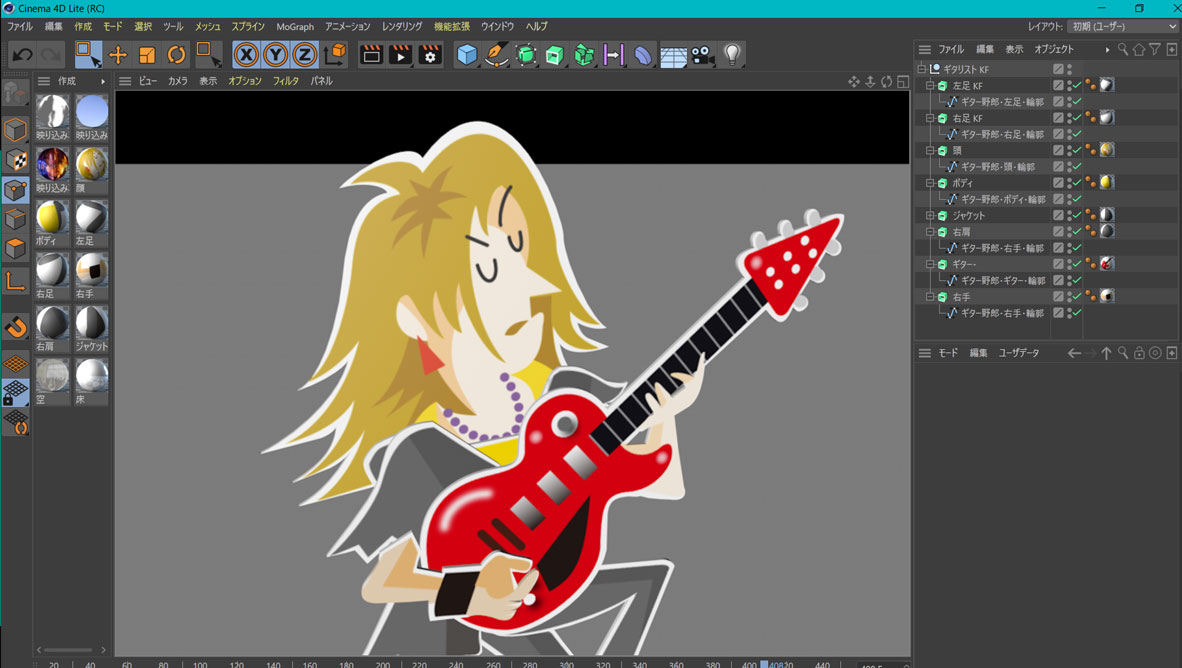Click the Spline Pen tool icon
Screen dimensions: 1182x668
496,55
